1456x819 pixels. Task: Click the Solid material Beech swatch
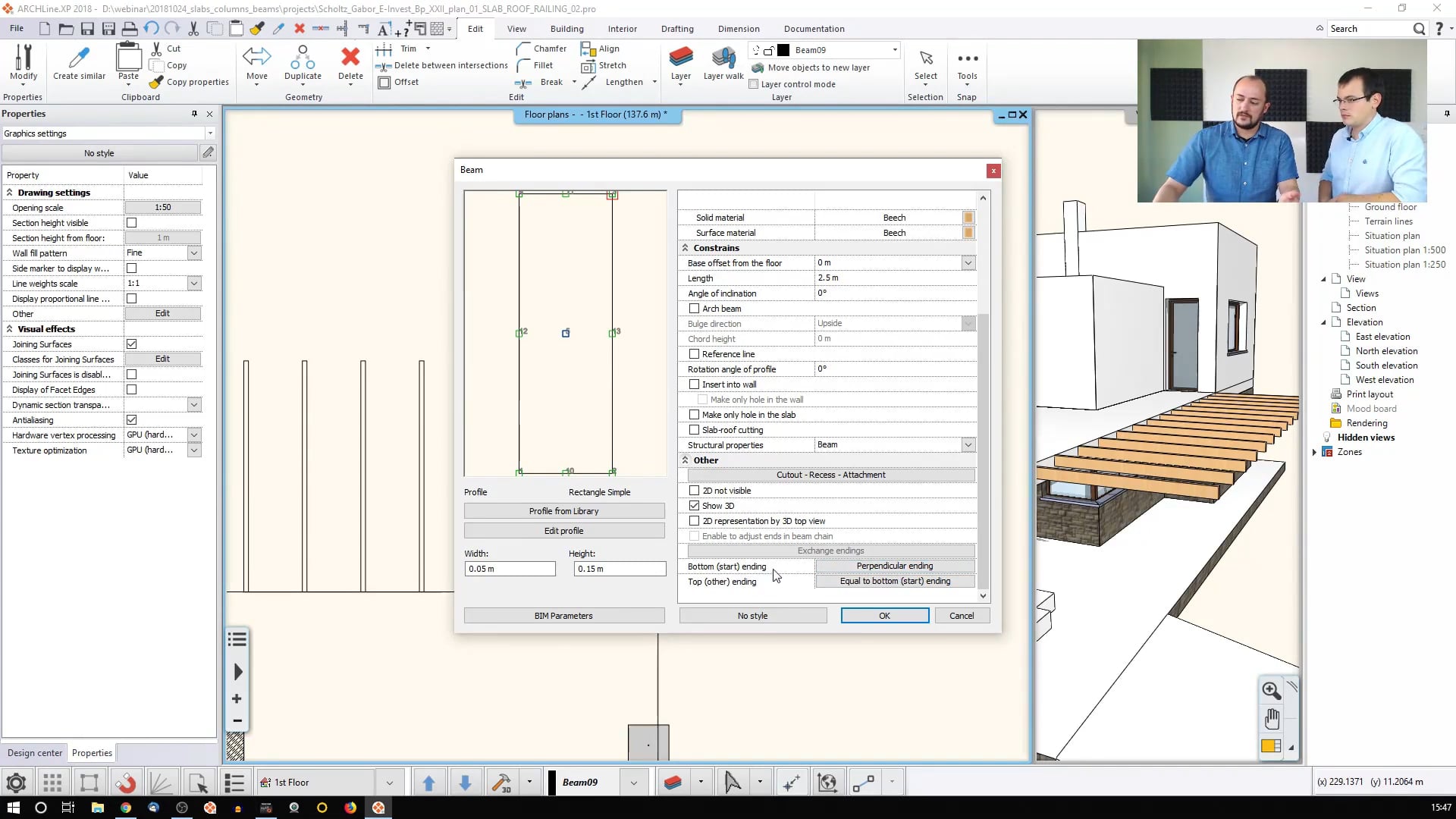click(x=968, y=218)
